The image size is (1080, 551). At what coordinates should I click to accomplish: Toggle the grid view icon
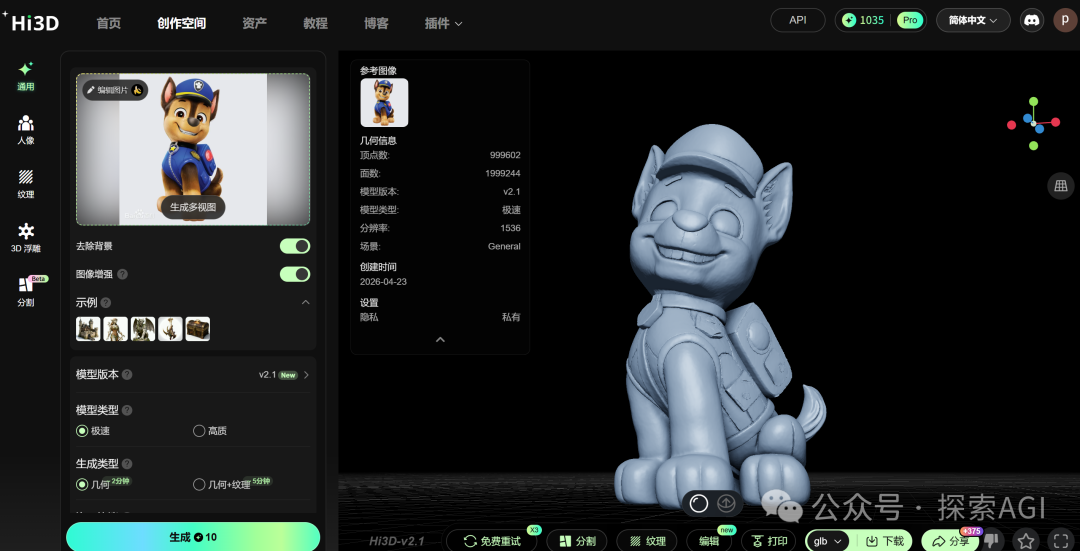(x=1061, y=186)
